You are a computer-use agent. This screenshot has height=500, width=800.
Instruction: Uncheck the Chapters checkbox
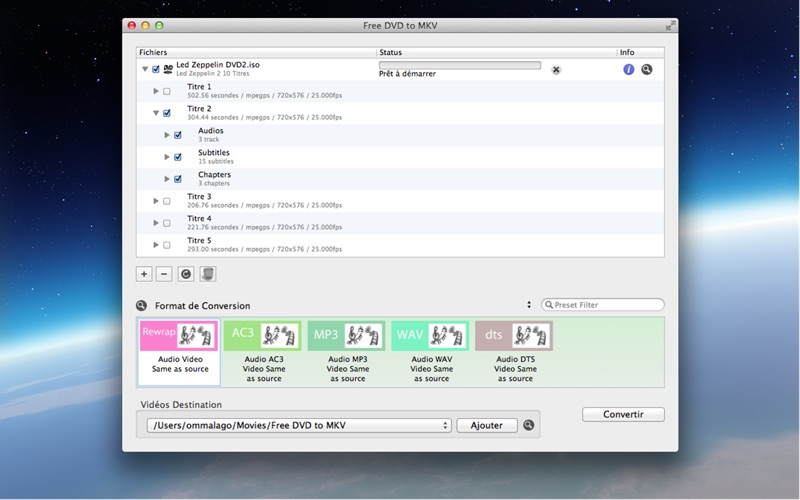[x=178, y=179]
